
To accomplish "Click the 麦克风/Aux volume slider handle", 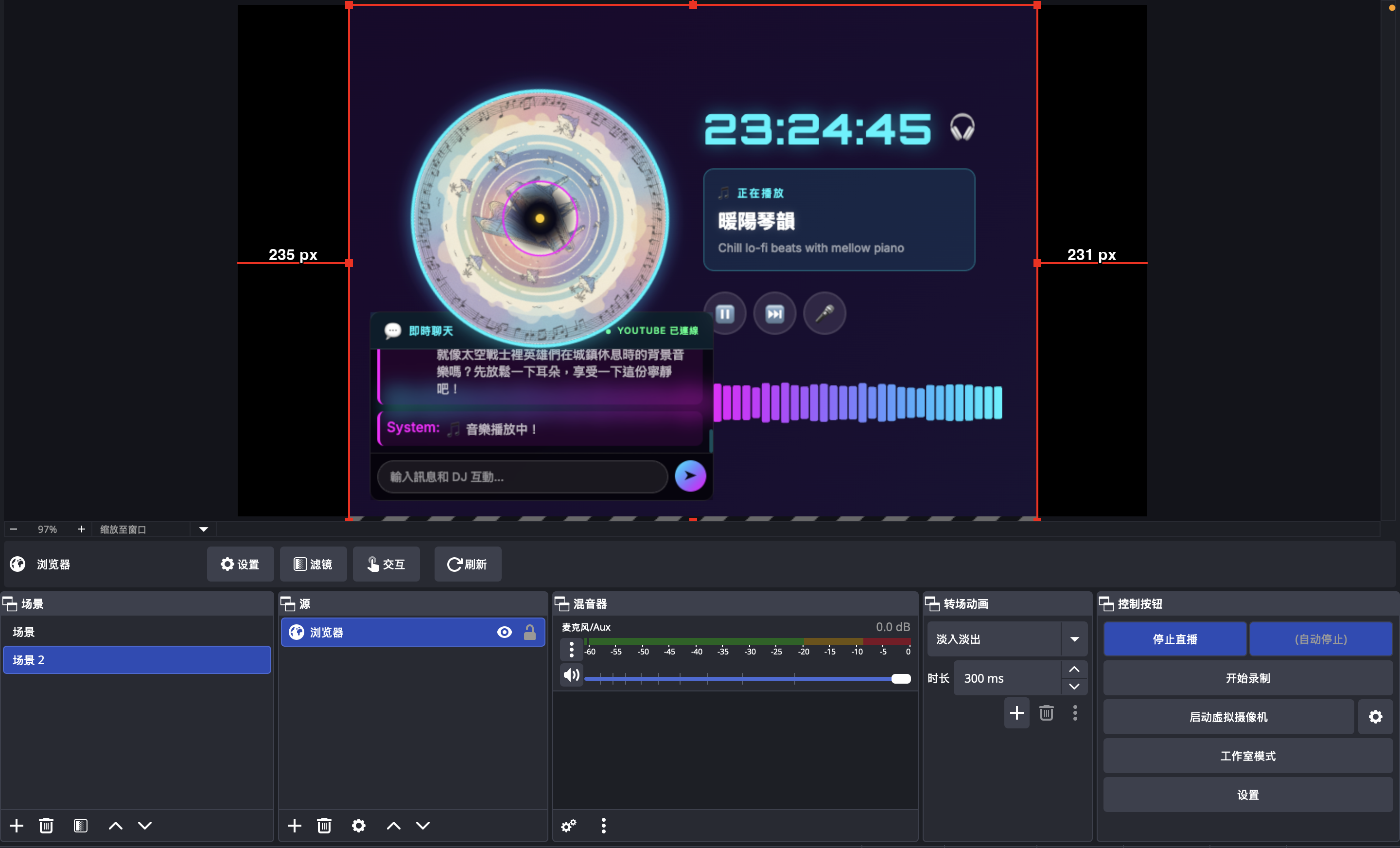I will (901, 679).
